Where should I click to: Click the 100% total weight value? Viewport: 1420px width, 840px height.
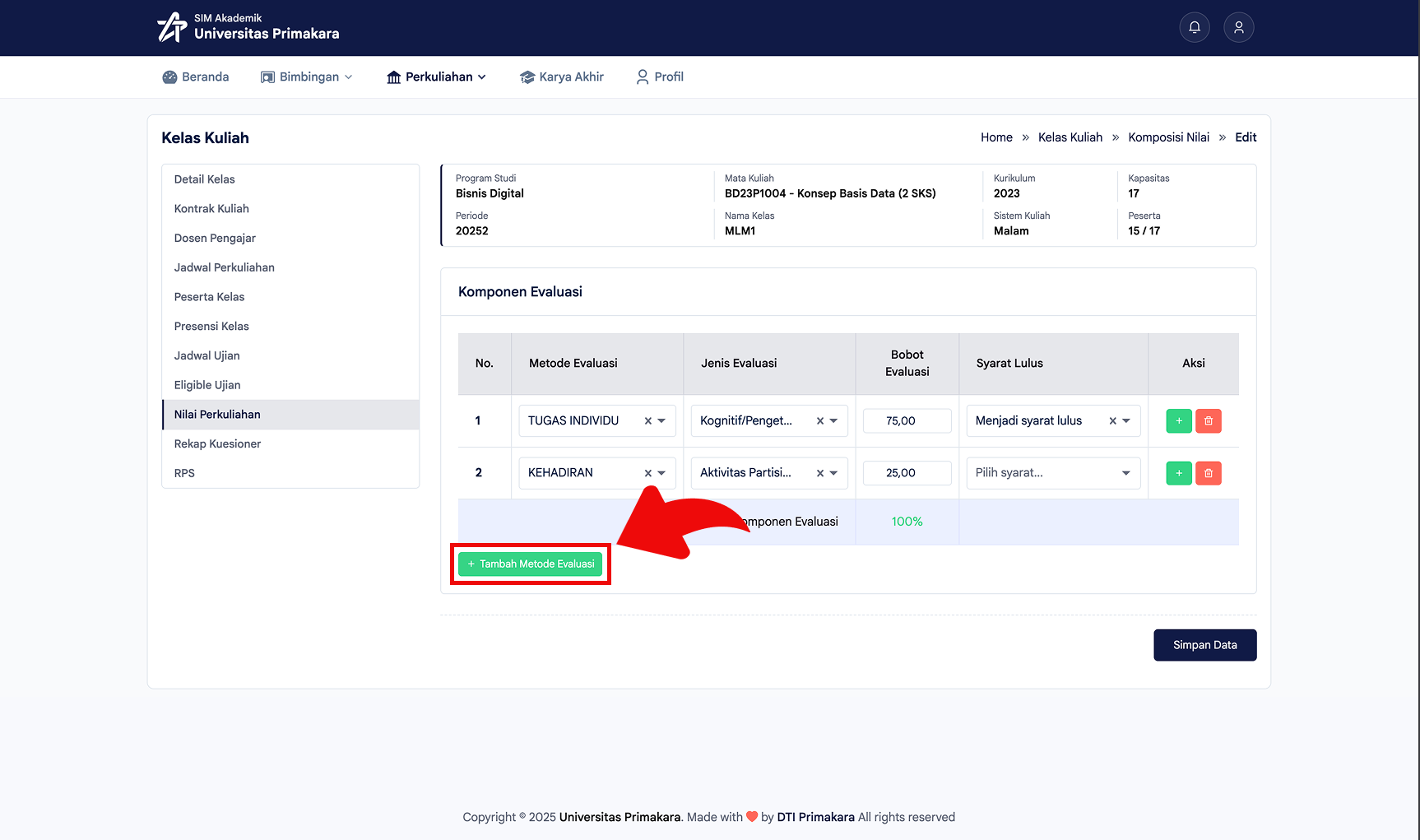(x=907, y=522)
